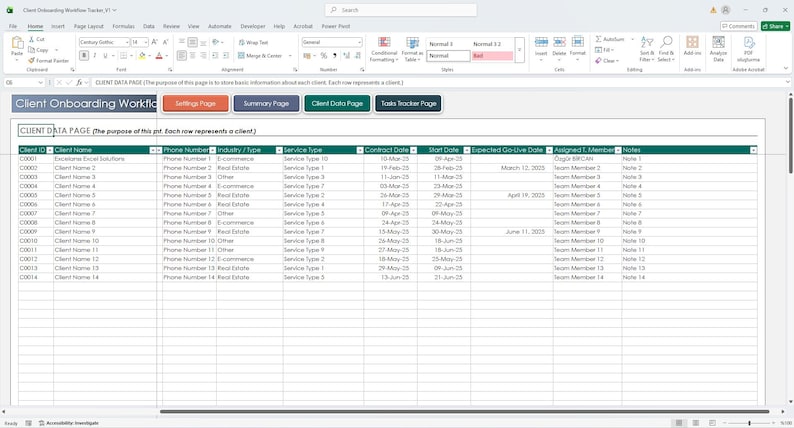Image resolution: width=794 pixels, height=428 pixels.
Task: Open filter dropdown for Service Type column
Action: point(360,150)
